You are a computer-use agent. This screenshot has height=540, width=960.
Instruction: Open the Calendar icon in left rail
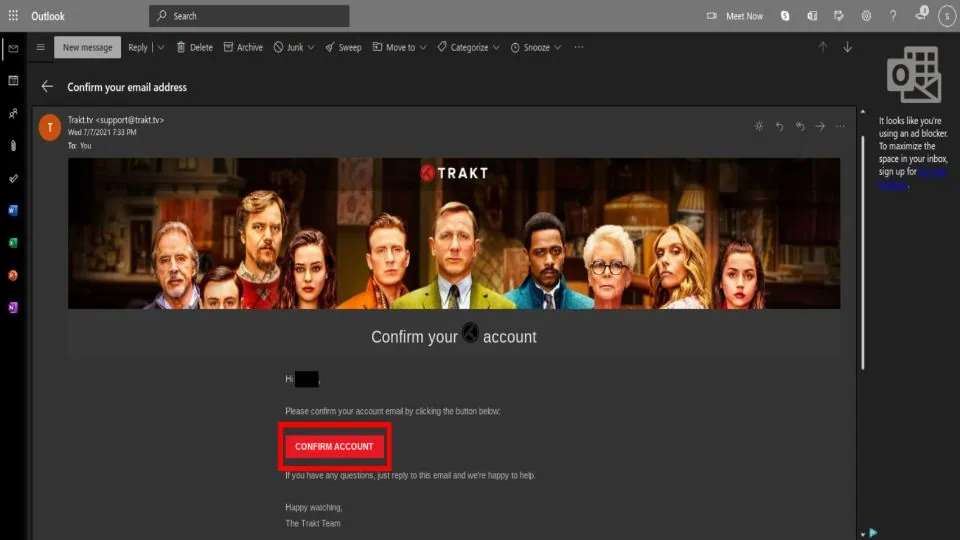click(13, 81)
